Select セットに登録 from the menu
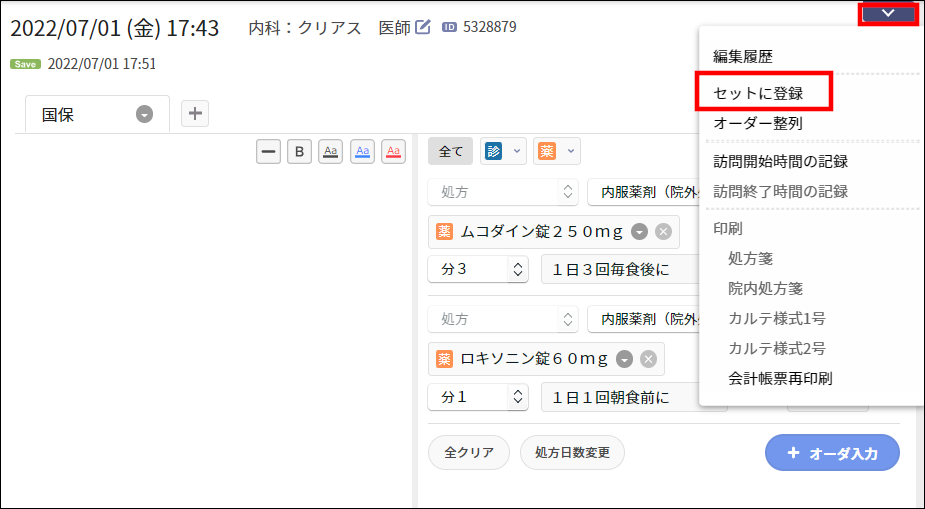This screenshot has width=925, height=509. coord(758,93)
